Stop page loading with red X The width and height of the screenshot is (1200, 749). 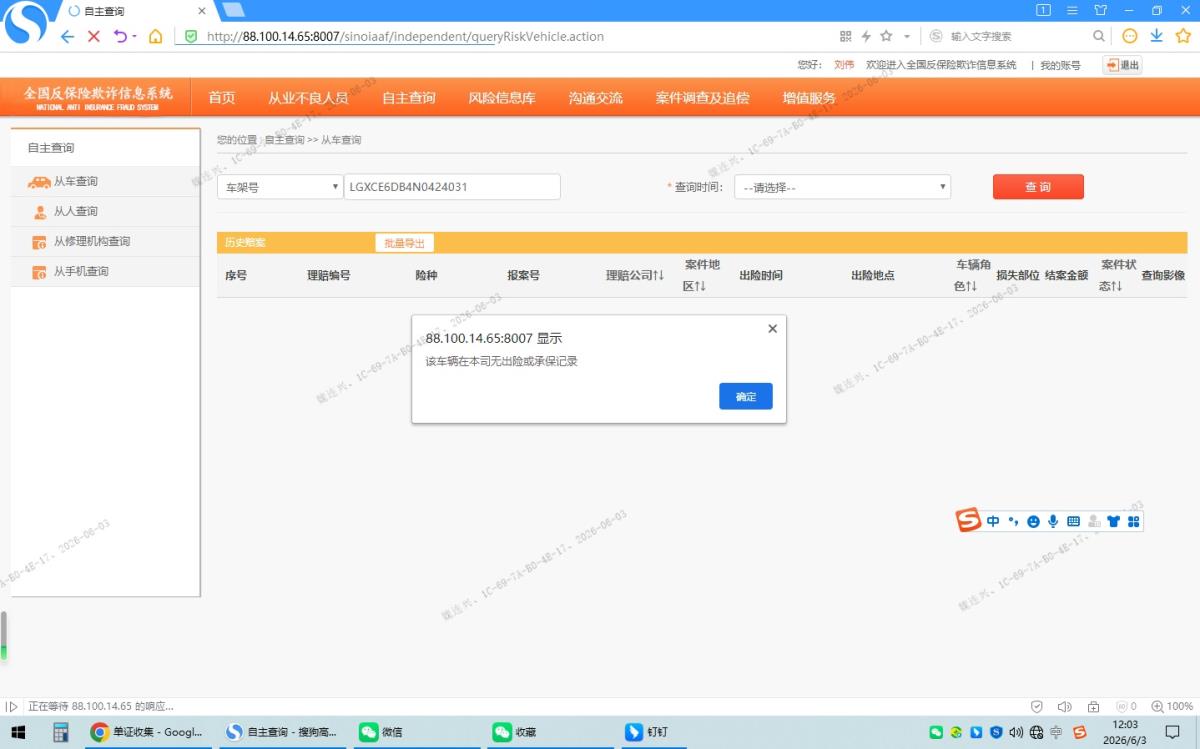[x=94, y=36]
